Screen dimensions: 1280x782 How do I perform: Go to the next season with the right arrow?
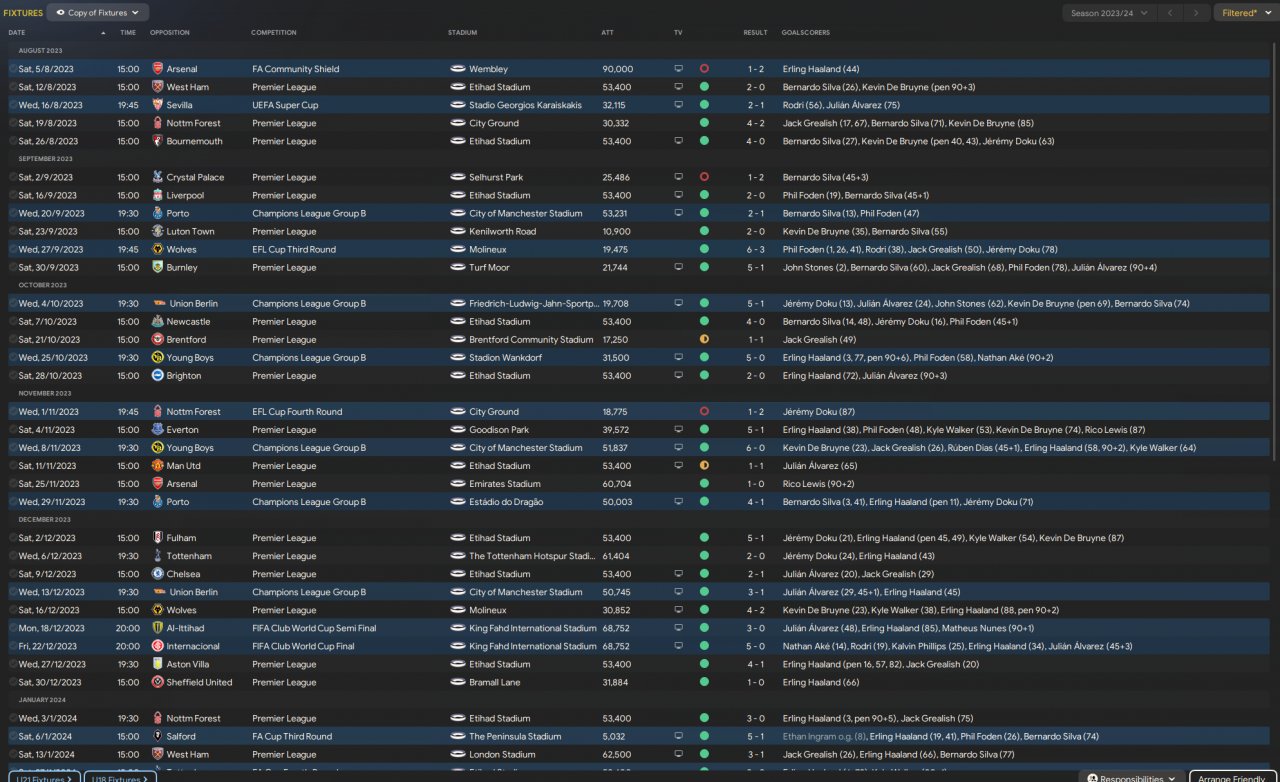(1196, 13)
